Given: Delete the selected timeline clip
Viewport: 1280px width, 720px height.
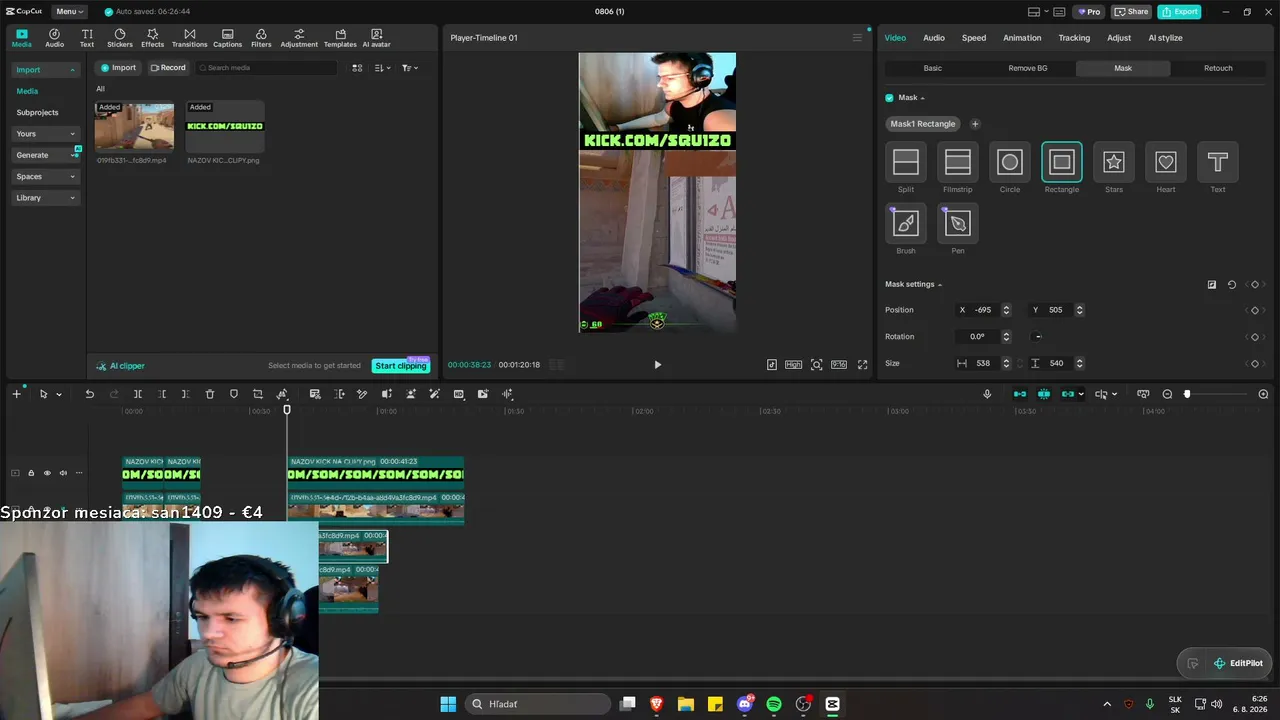Looking at the screenshot, I should point(210,394).
